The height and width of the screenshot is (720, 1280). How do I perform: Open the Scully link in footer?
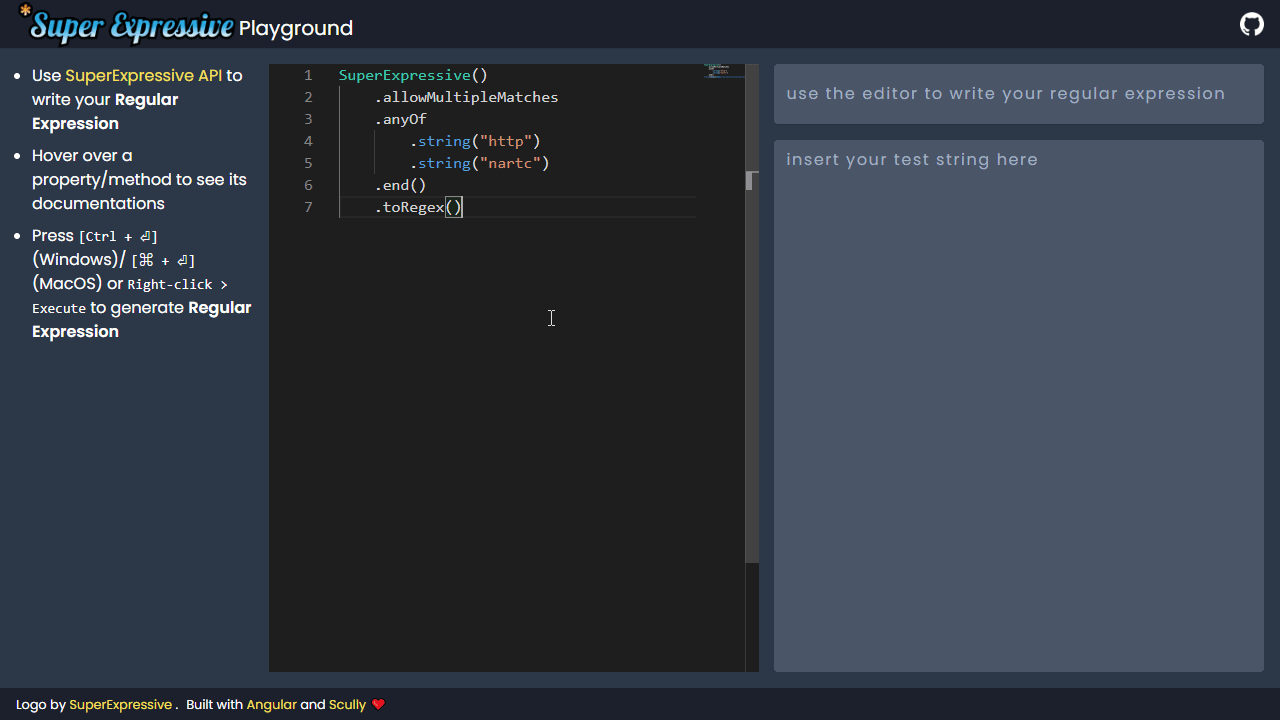click(x=347, y=704)
